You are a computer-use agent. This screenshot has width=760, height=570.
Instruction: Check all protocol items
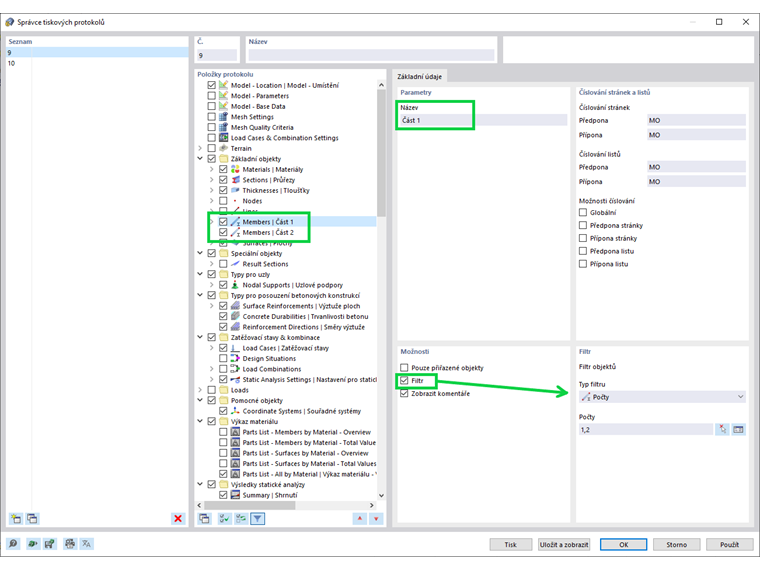coord(224,519)
